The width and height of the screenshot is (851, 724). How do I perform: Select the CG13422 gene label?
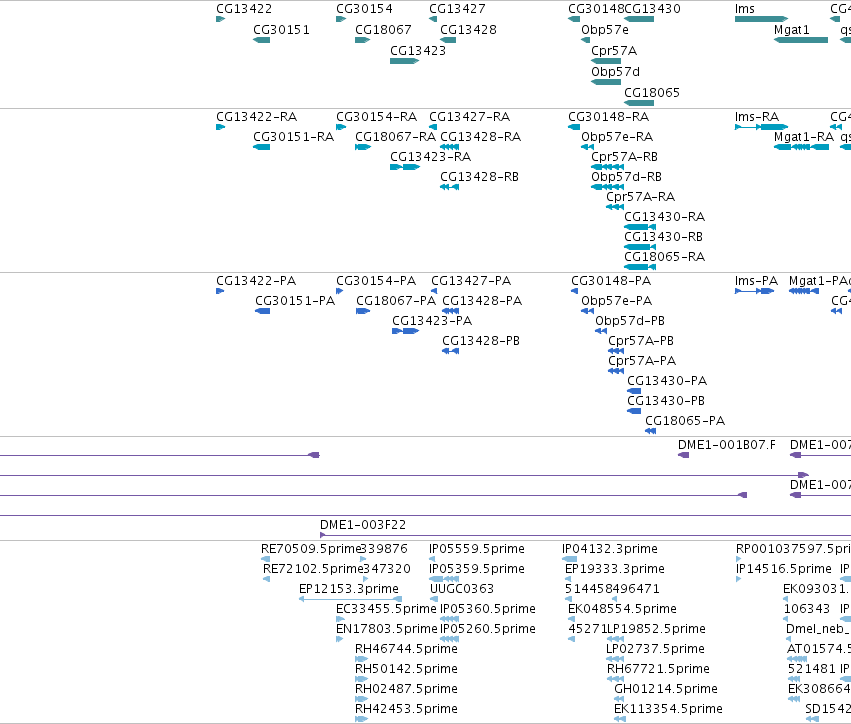point(244,9)
